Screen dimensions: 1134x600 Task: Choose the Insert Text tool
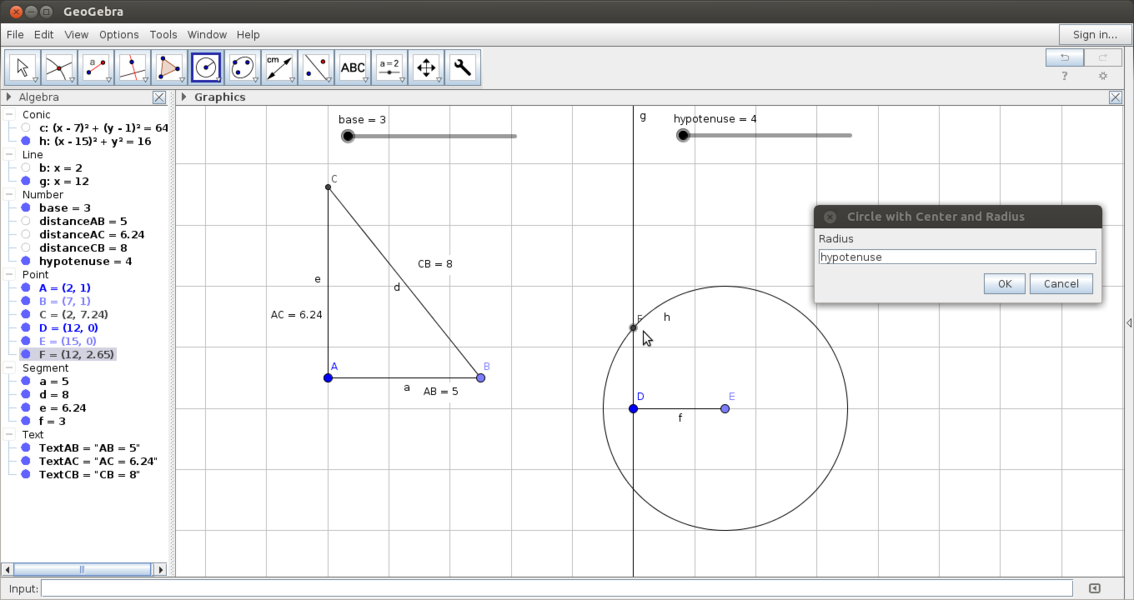pyautogui.click(x=352, y=67)
